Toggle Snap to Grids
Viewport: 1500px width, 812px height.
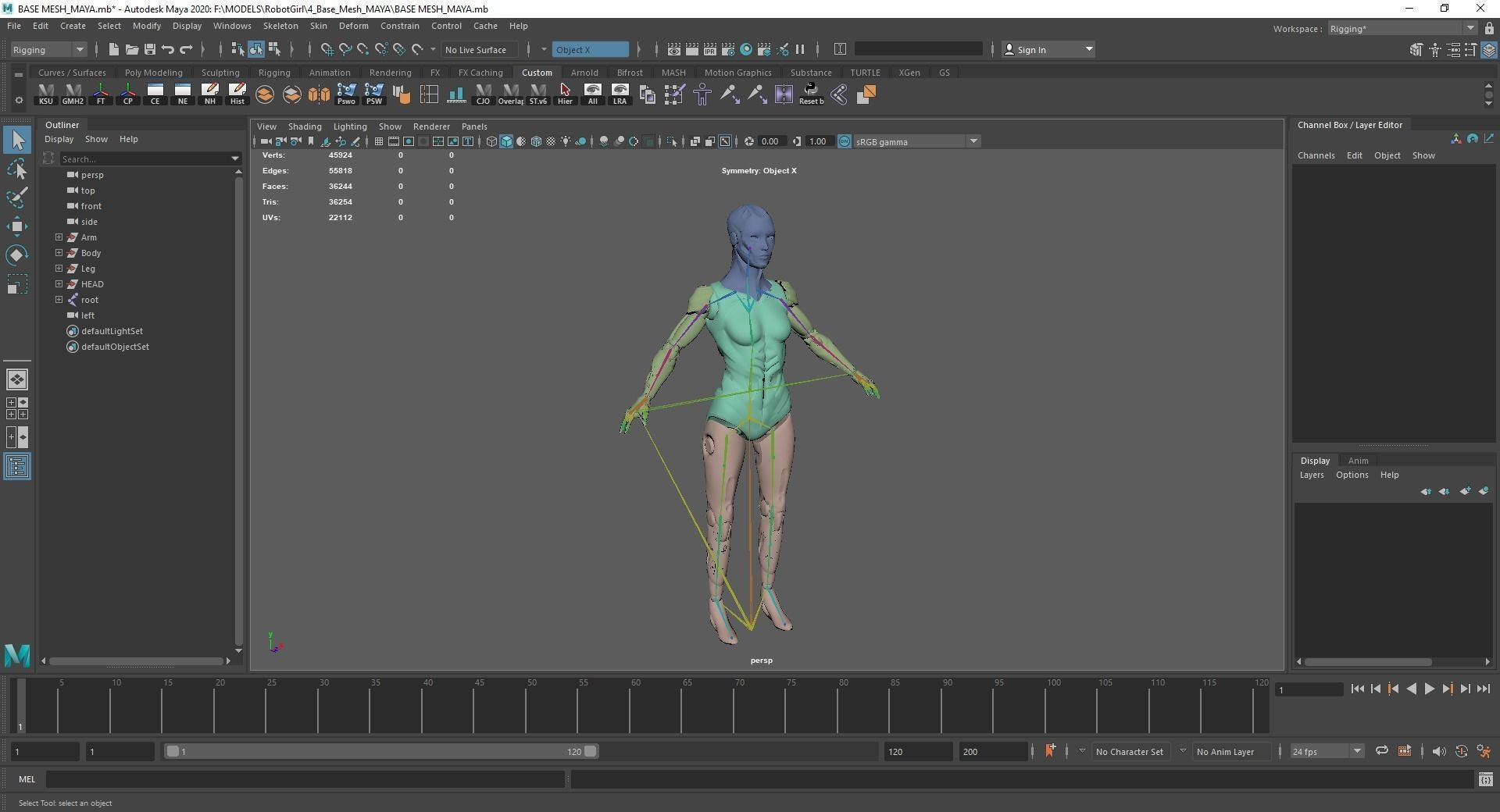(327, 49)
